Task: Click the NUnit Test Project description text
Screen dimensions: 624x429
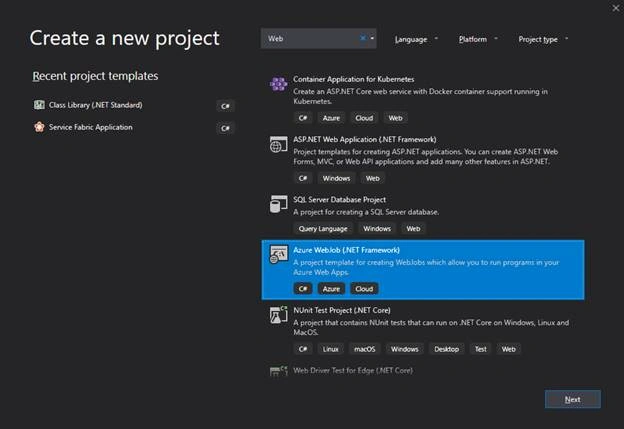Action: pos(431,327)
